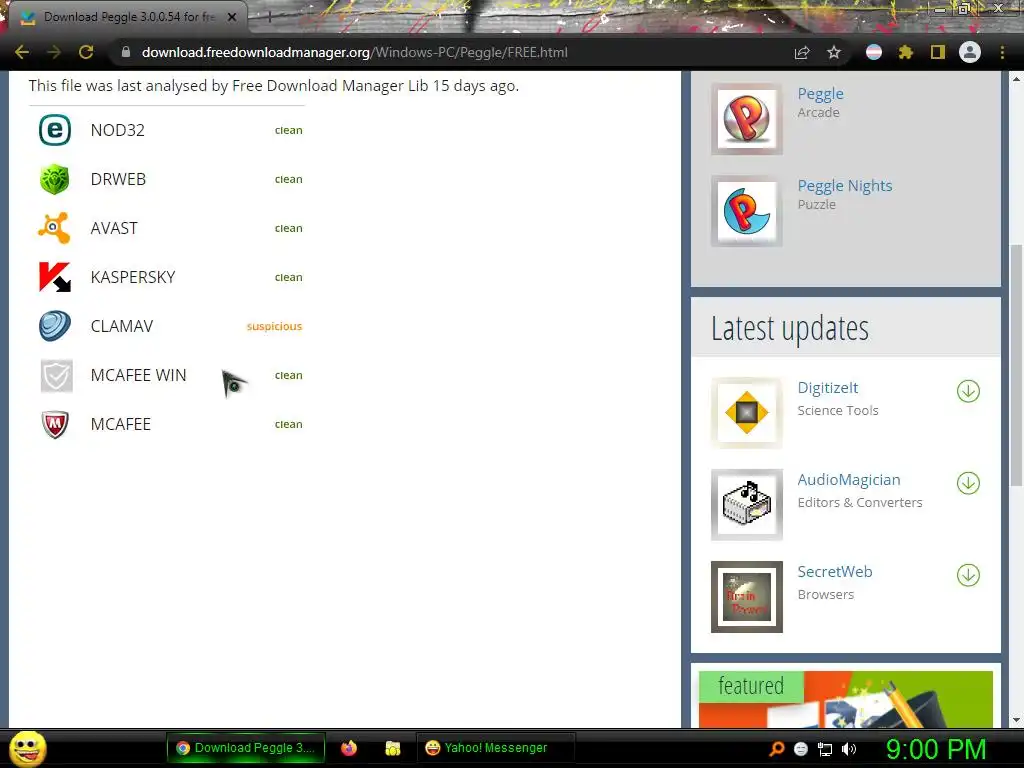Open Yahoo! Messenger taskbar button
The height and width of the screenshot is (768, 1024).
pyautogui.click(x=495, y=748)
